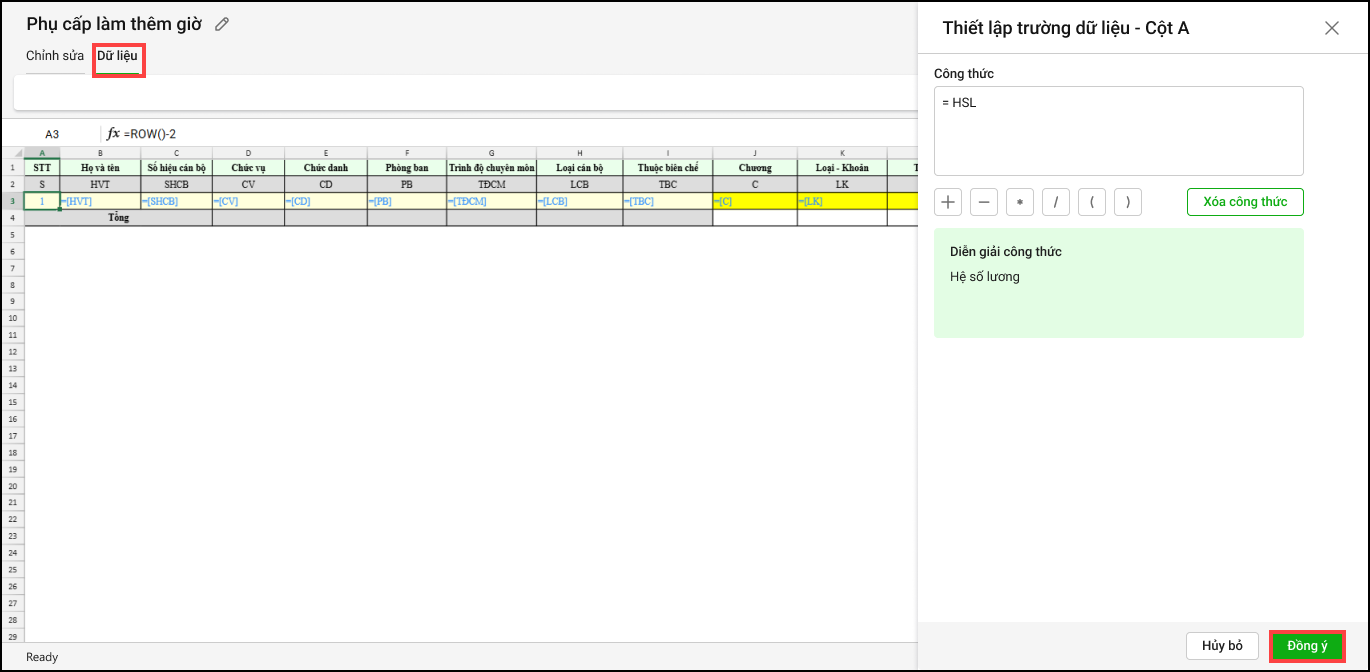Close the data field setup panel

[x=1331, y=28]
